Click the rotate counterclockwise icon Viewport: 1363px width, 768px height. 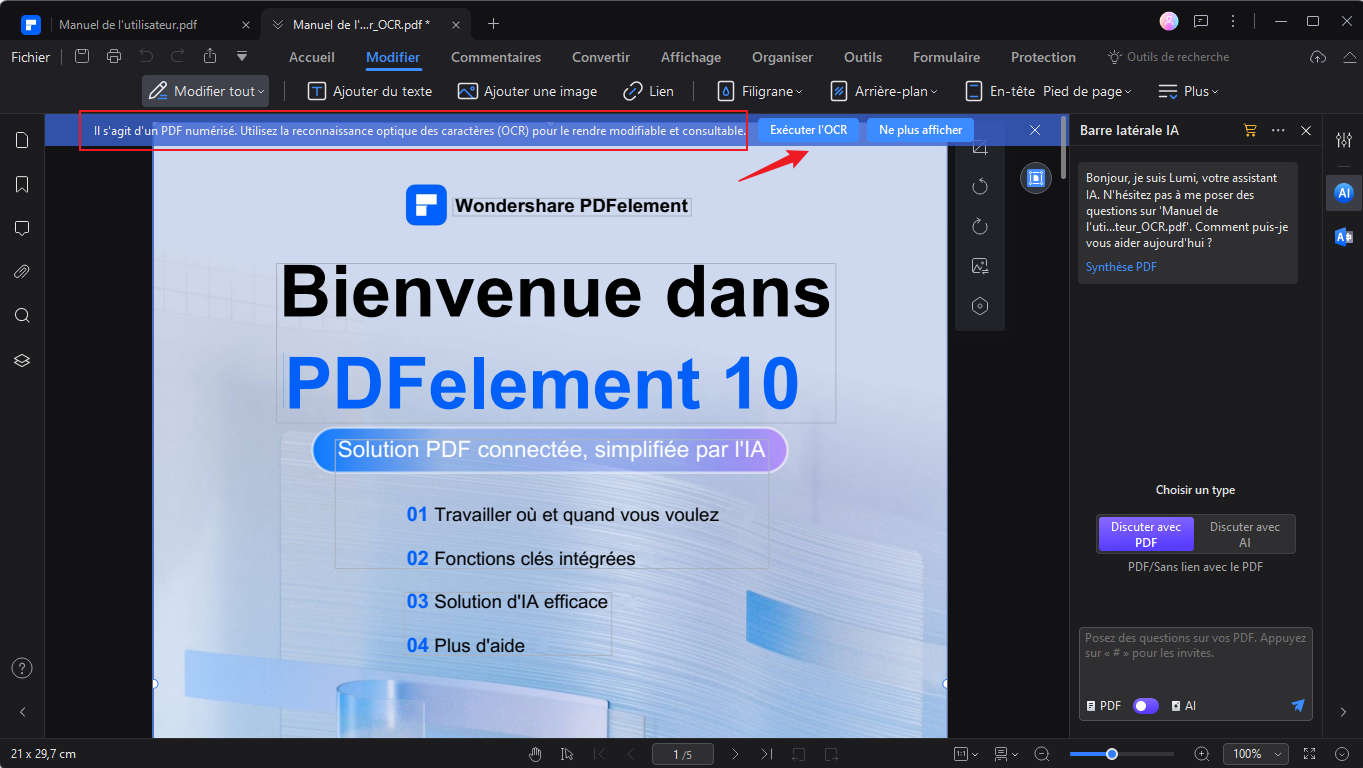tap(980, 187)
